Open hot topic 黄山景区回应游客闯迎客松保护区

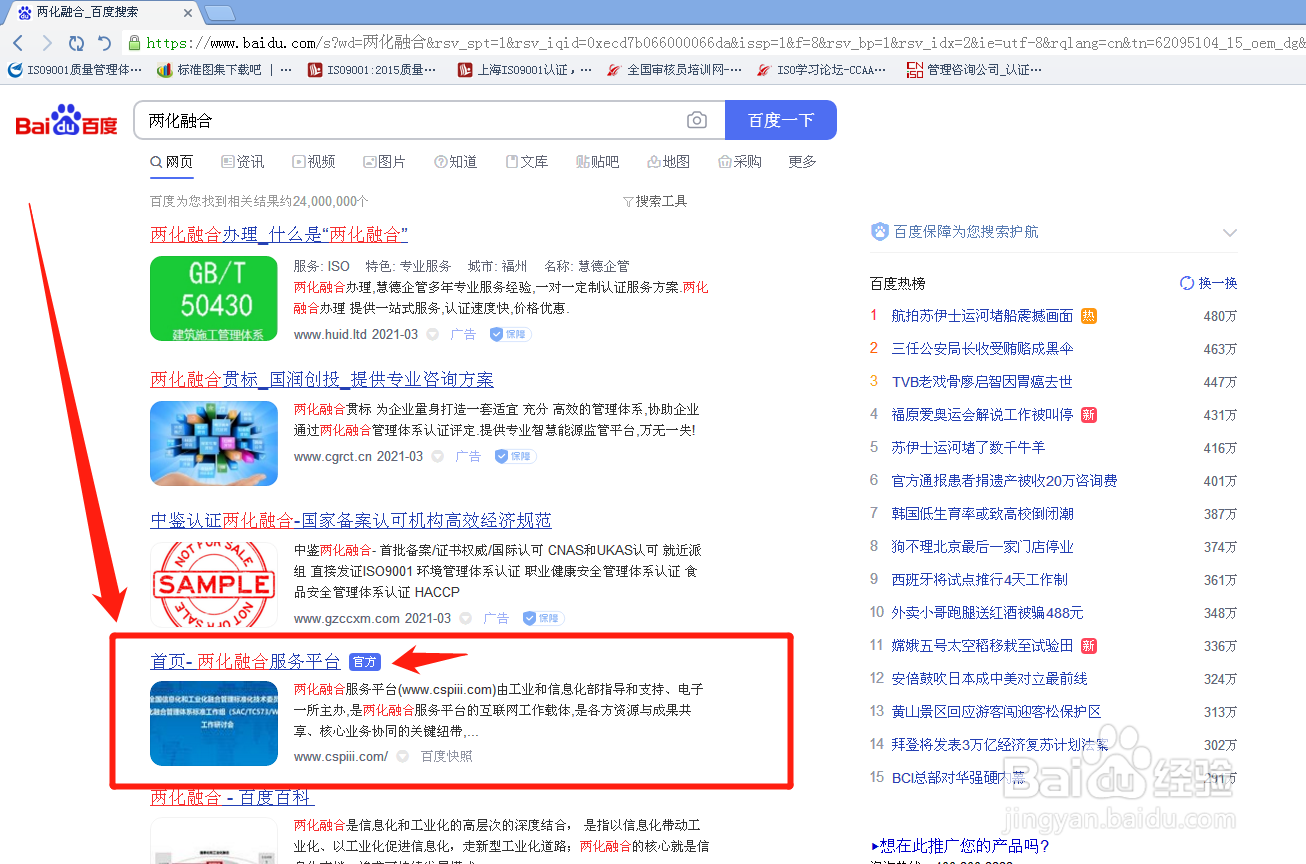tap(996, 712)
